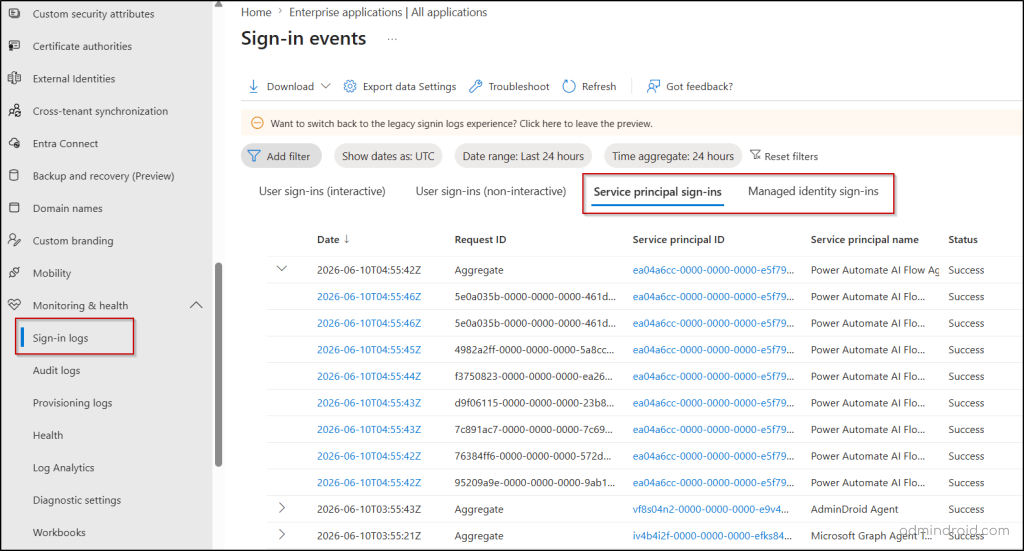This screenshot has height=551, width=1024.
Task: Click request ID 76384ff6 cell
Action: [533, 456]
